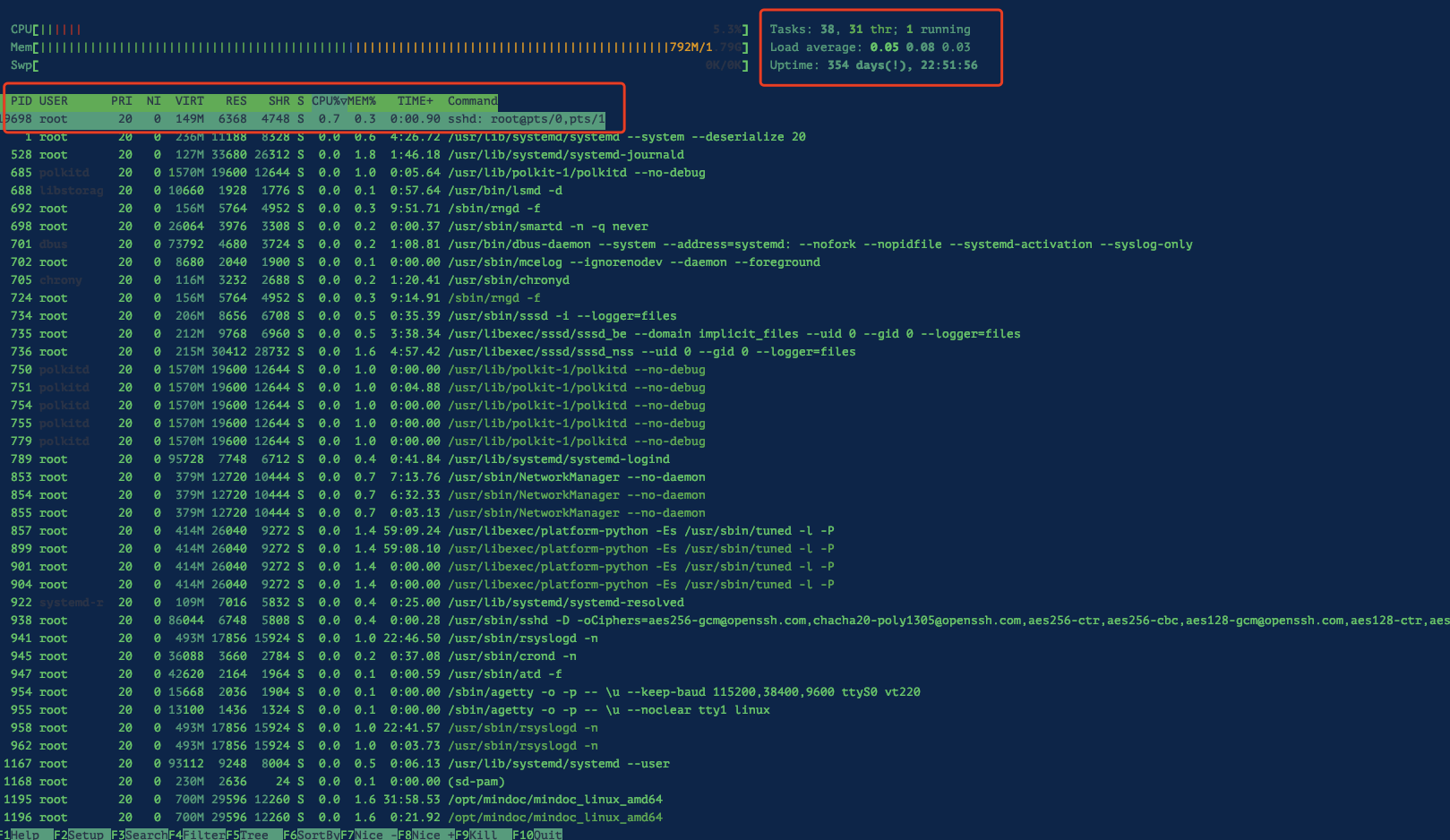
Task: Select highlighted sshd: root@pts/0 process row
Action: pyautogui.click(x=305, y=119)
